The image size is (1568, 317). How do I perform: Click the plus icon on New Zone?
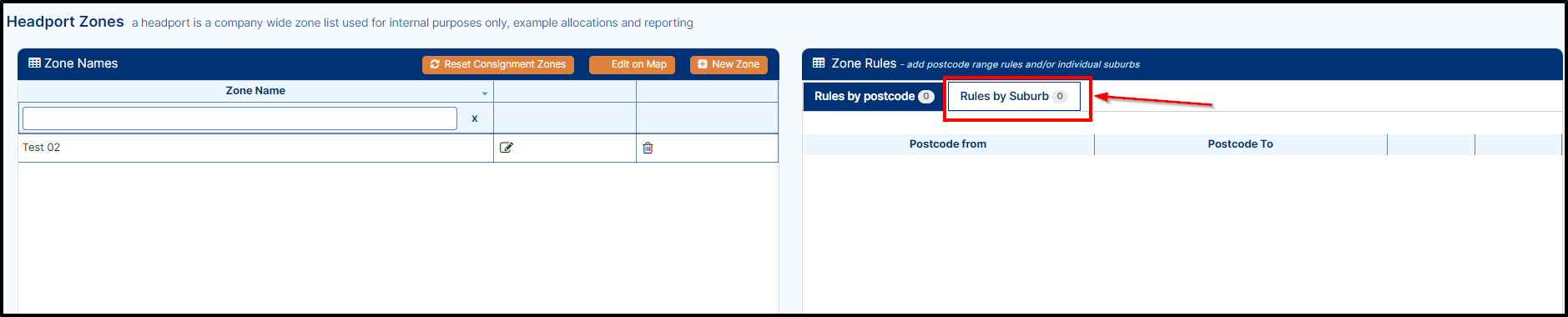(703, 64)
